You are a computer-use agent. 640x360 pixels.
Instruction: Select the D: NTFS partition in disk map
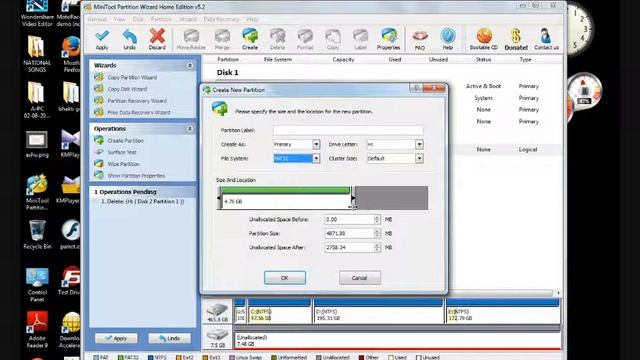click(x=378, y=311)
